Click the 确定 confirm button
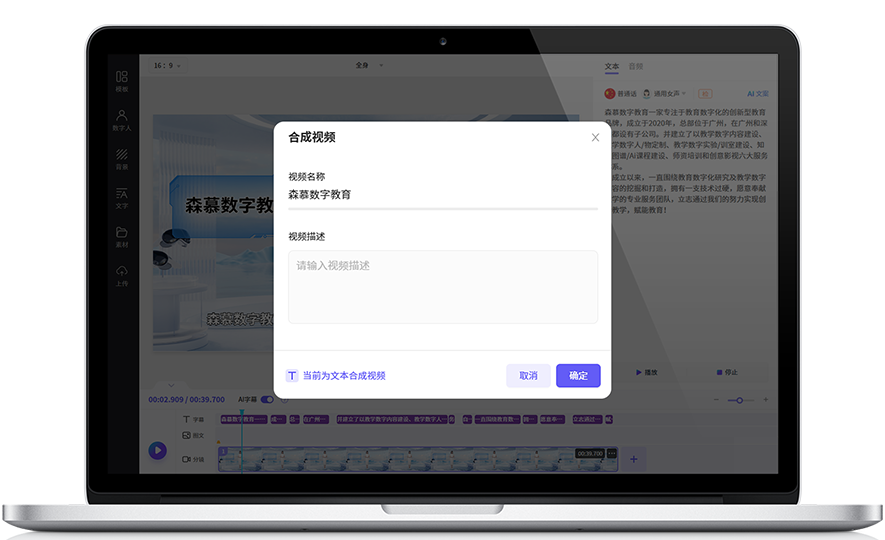Screen dimensions: 885x540 (578, 376)
